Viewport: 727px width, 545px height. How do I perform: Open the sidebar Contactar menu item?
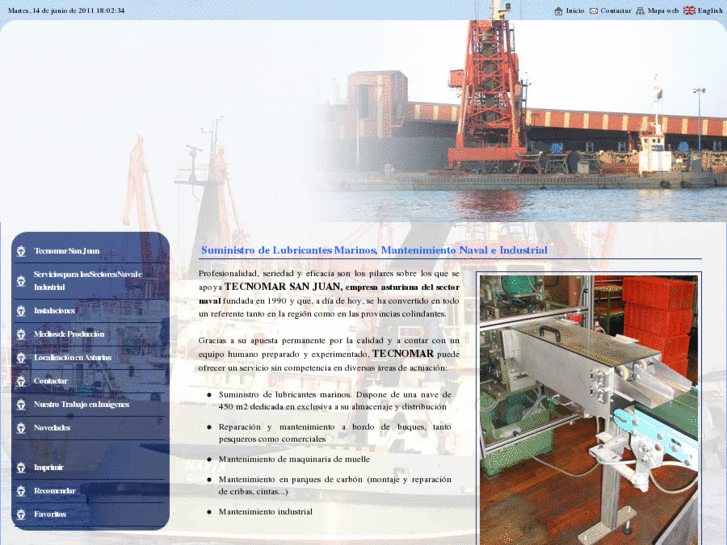click(x=51, y=381)
